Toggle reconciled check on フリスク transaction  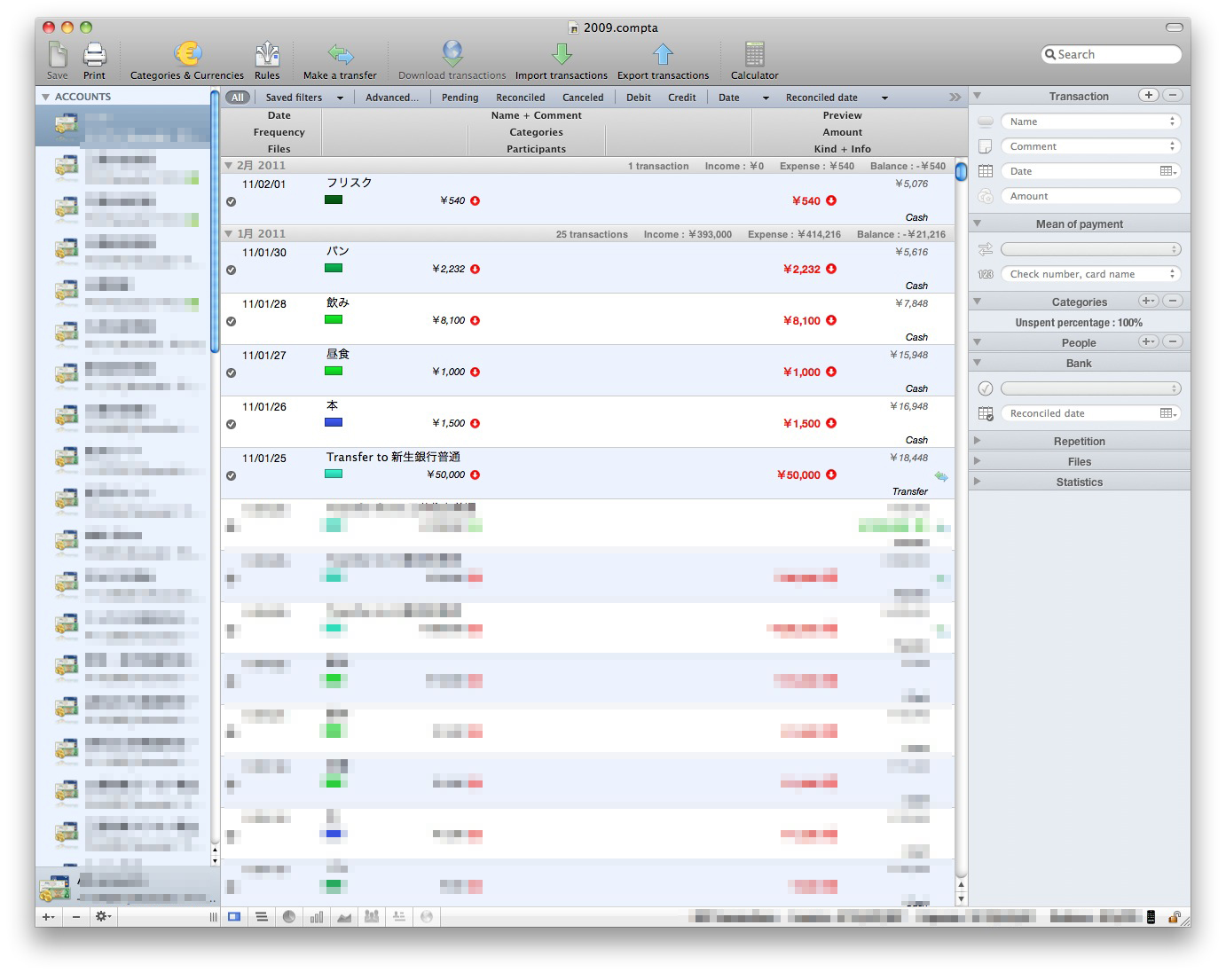tap(232, 202)
